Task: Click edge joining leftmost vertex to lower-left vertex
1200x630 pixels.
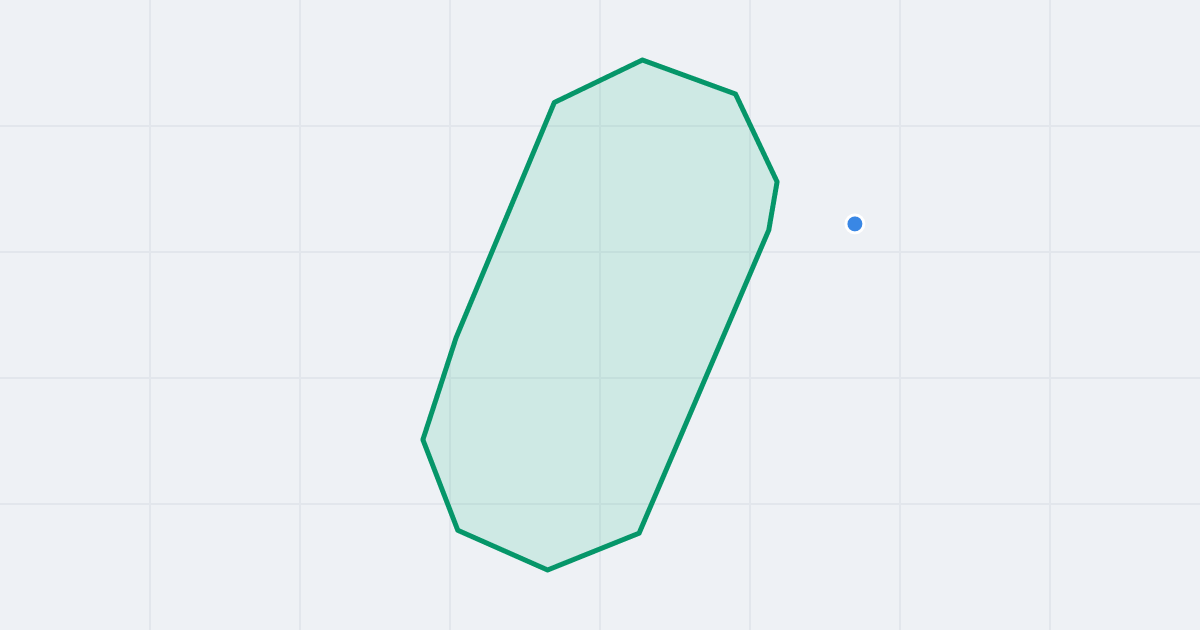Action: 440,485
